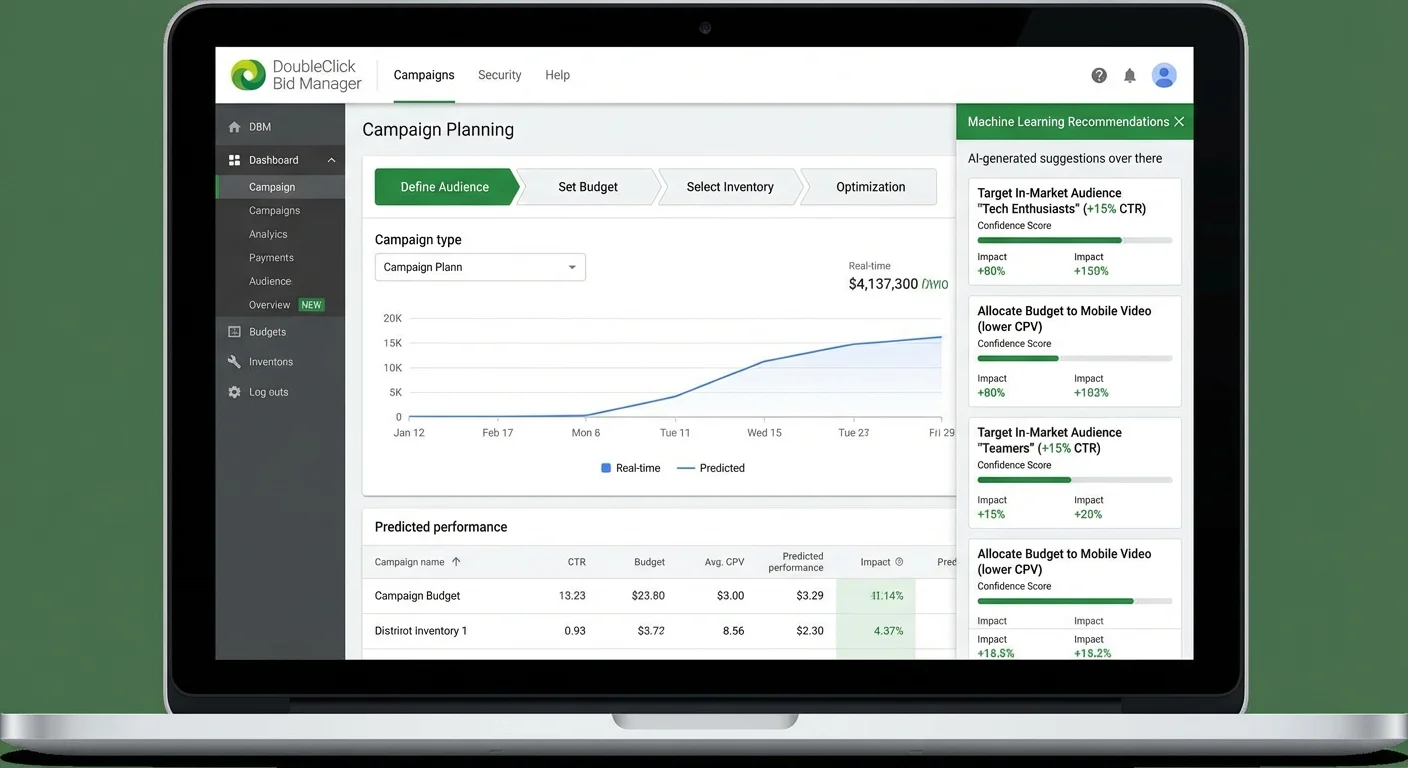
Task: Open the Security tab
Action: [500, 75]
